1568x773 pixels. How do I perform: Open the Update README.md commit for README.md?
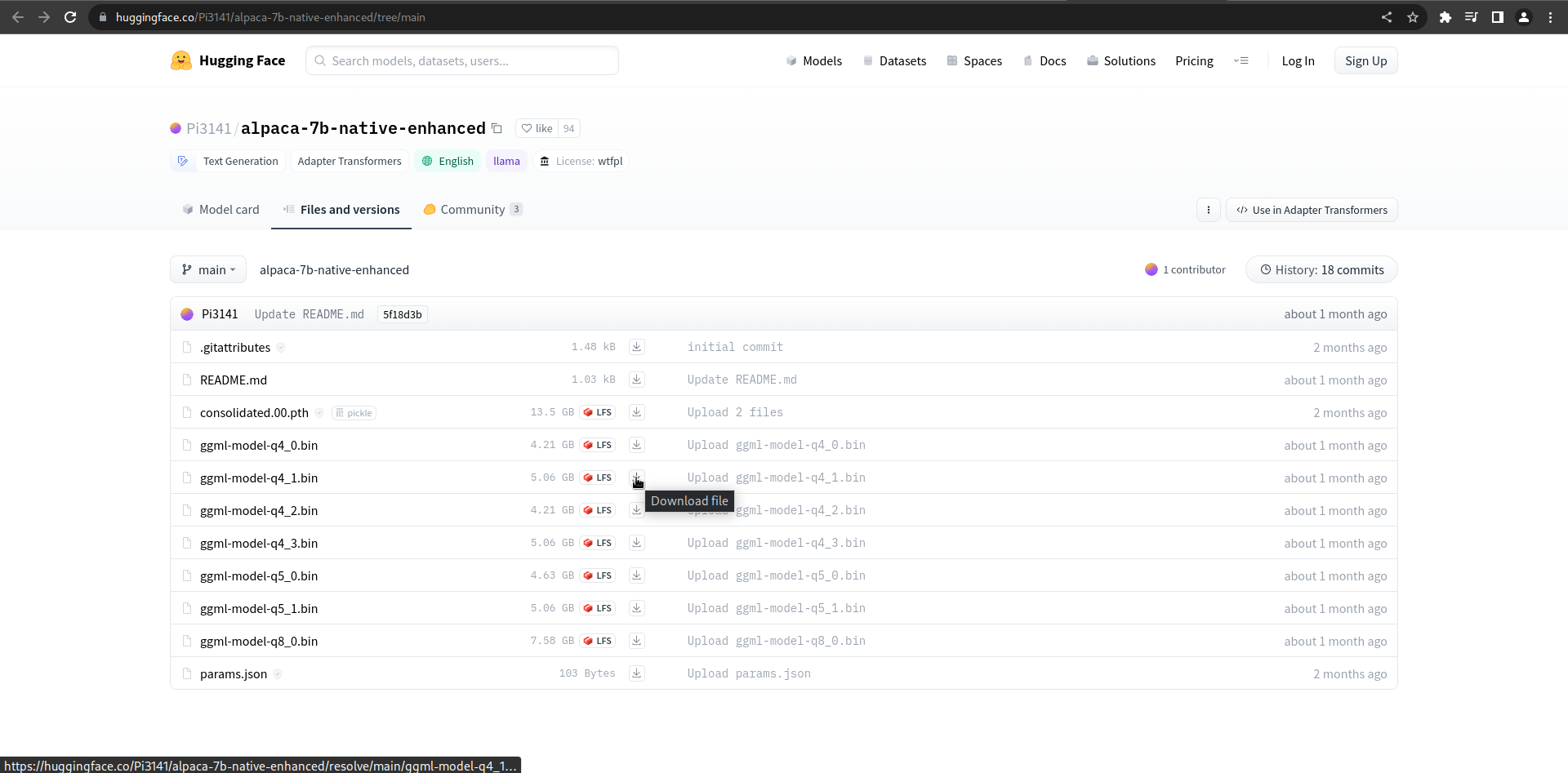(742, 380)
